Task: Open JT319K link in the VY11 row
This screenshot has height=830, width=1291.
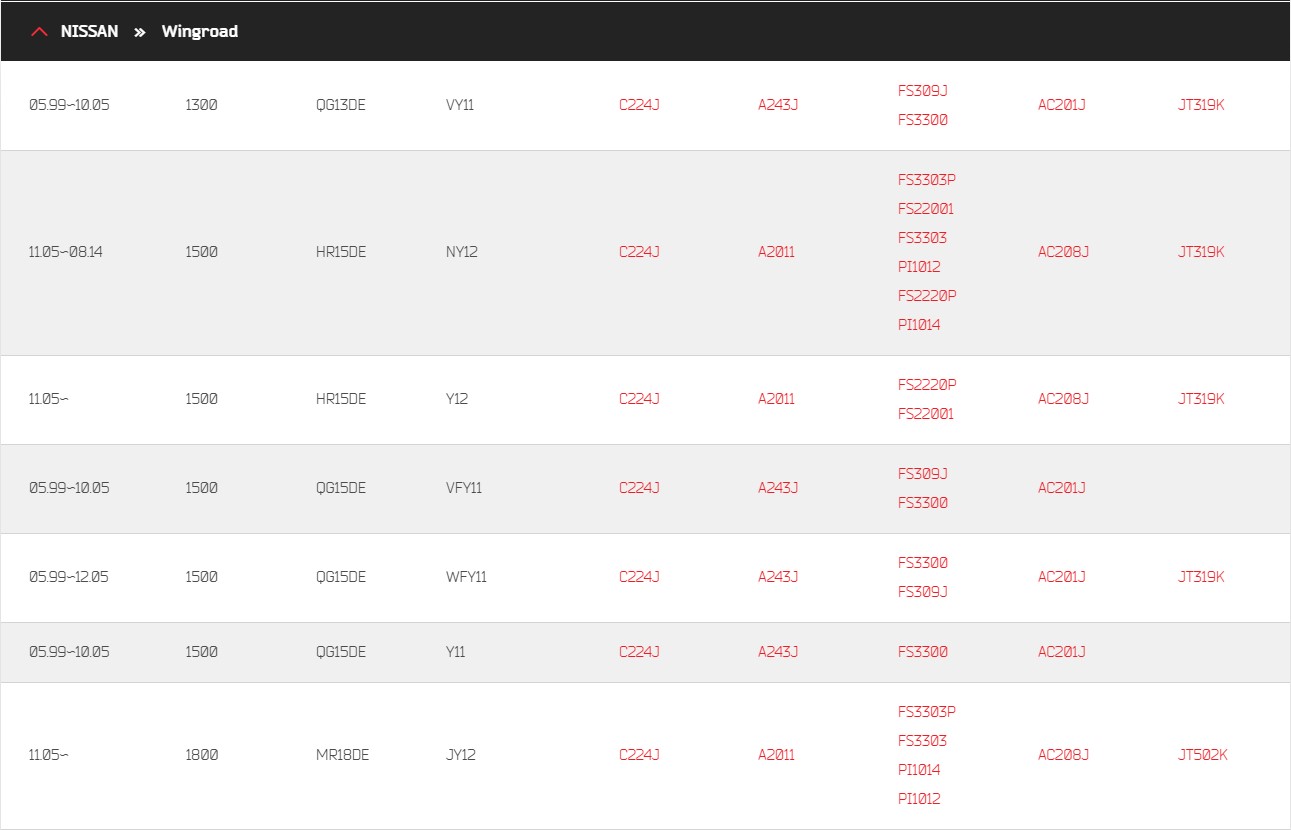Action: coord(1201,105)
